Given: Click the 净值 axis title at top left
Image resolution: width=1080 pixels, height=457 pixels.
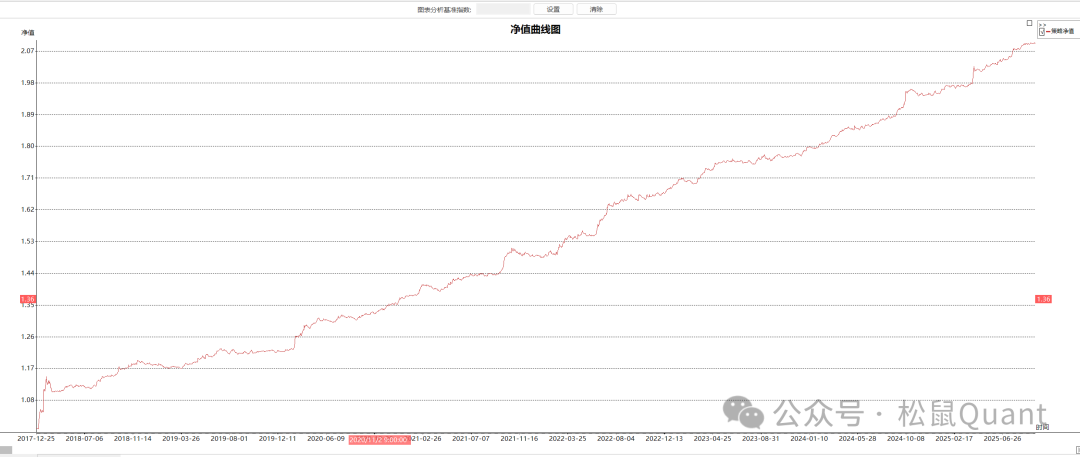Looking at the screenshot, I should [28, 33].
